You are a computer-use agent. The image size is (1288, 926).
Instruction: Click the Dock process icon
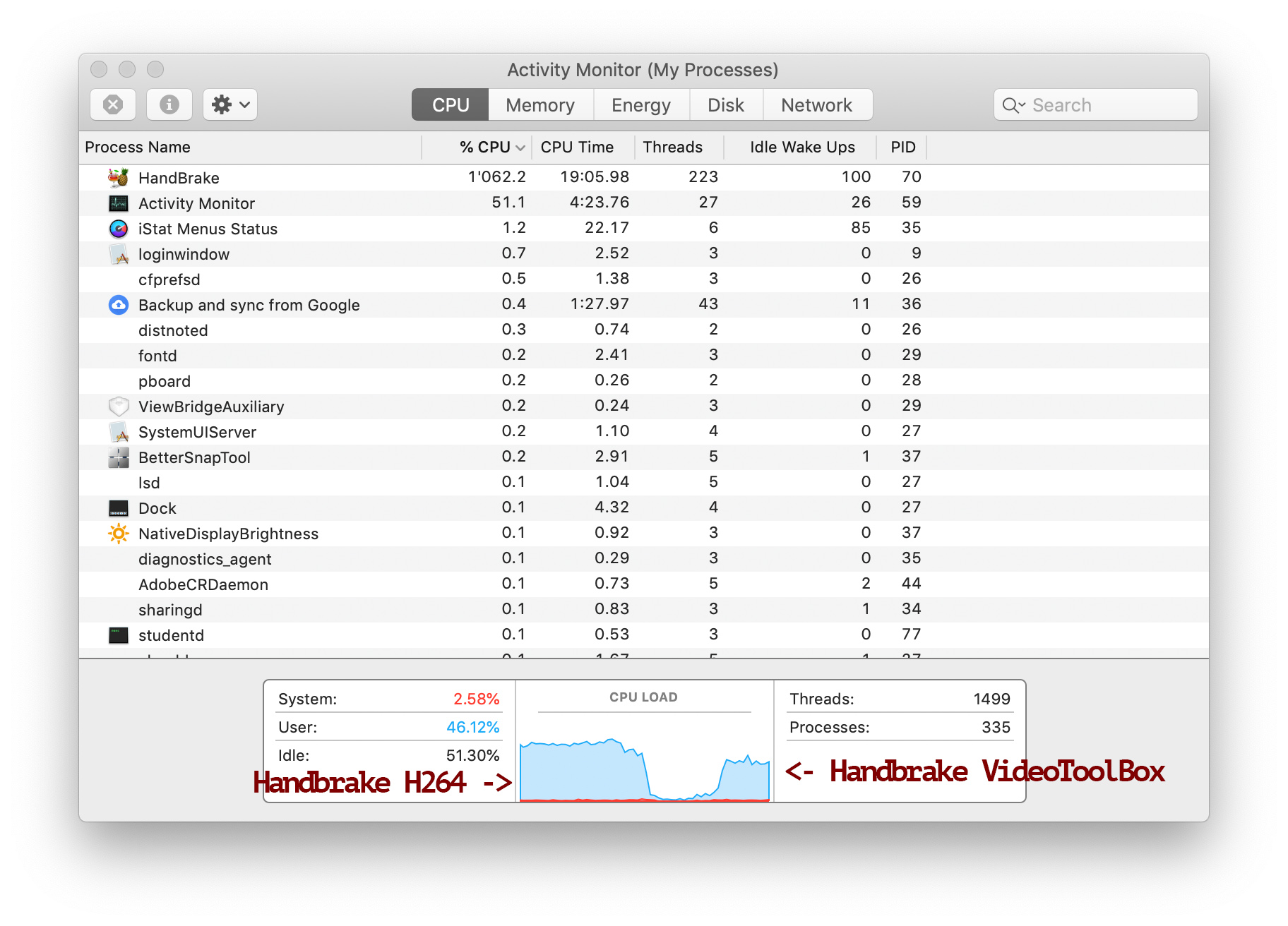pos(119,508)
